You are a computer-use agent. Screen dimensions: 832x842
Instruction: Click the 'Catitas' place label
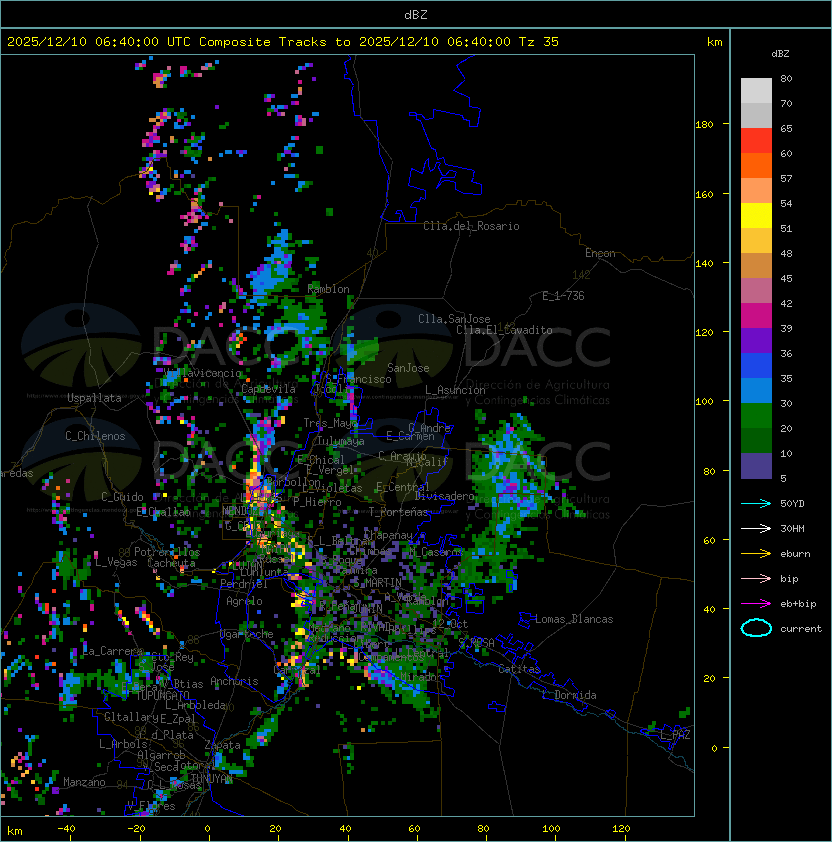[x=519, y=669]
